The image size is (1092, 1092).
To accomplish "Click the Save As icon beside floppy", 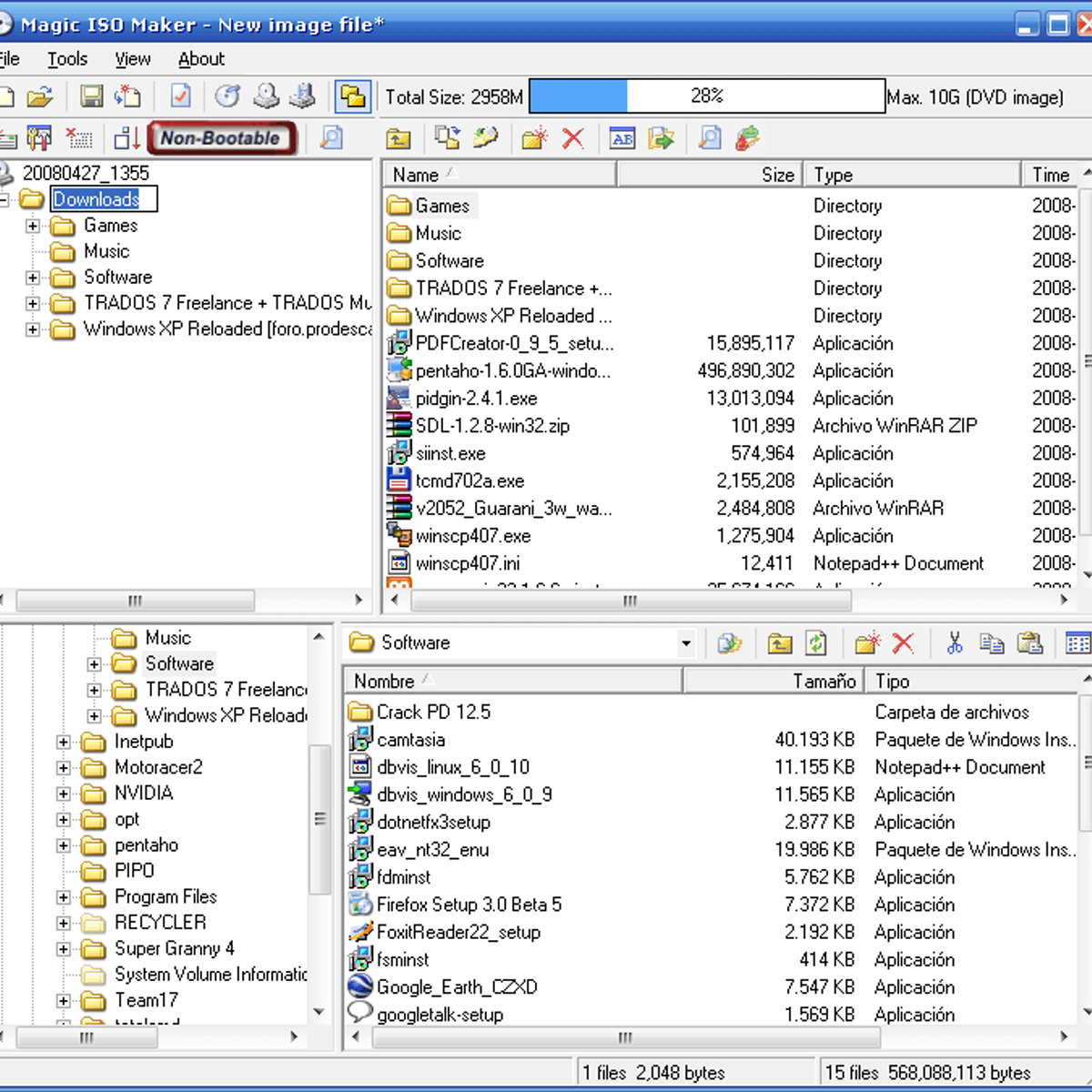I will (x=127, y=96).
